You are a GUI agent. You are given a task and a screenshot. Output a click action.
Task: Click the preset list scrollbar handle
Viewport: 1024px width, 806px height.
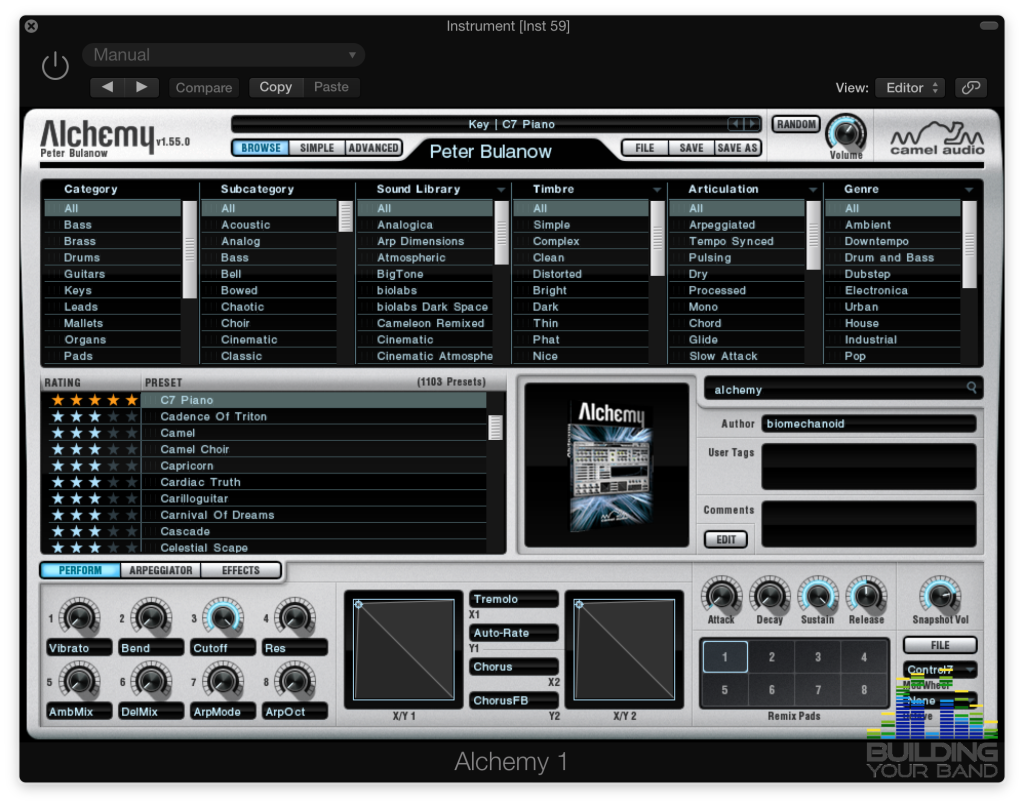(x=496, y=428)
